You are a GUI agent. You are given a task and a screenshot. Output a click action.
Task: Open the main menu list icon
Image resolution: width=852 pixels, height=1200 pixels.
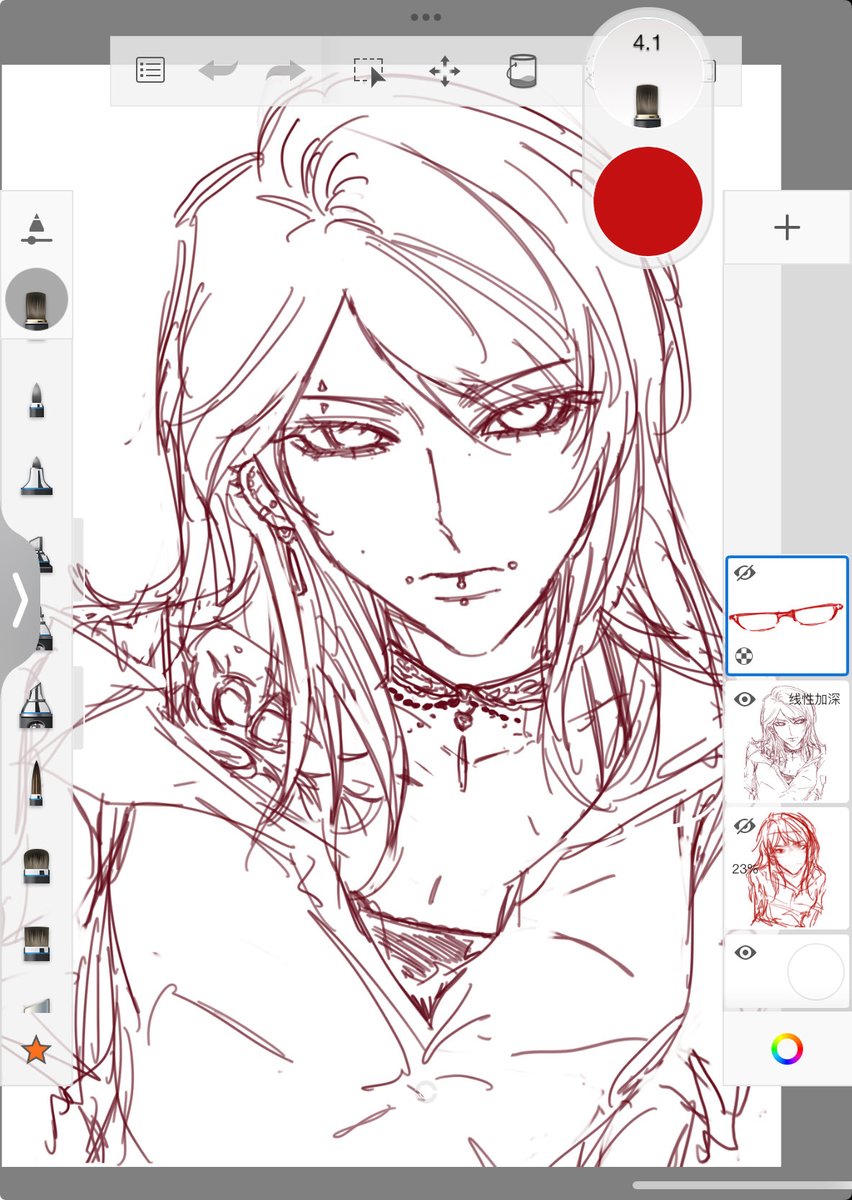(x=150, y=71)
